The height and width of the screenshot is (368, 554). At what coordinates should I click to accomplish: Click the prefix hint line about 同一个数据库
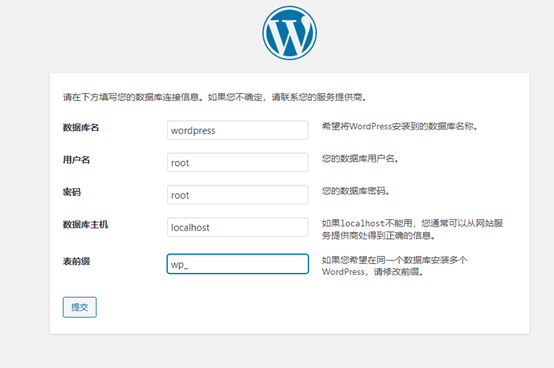[x=394, y=260]
